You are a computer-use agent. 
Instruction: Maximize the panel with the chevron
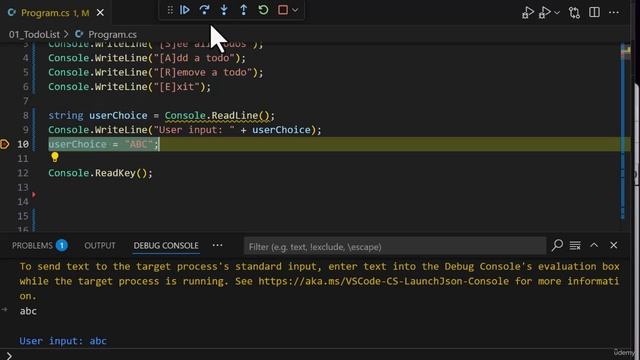coord(594,245)
